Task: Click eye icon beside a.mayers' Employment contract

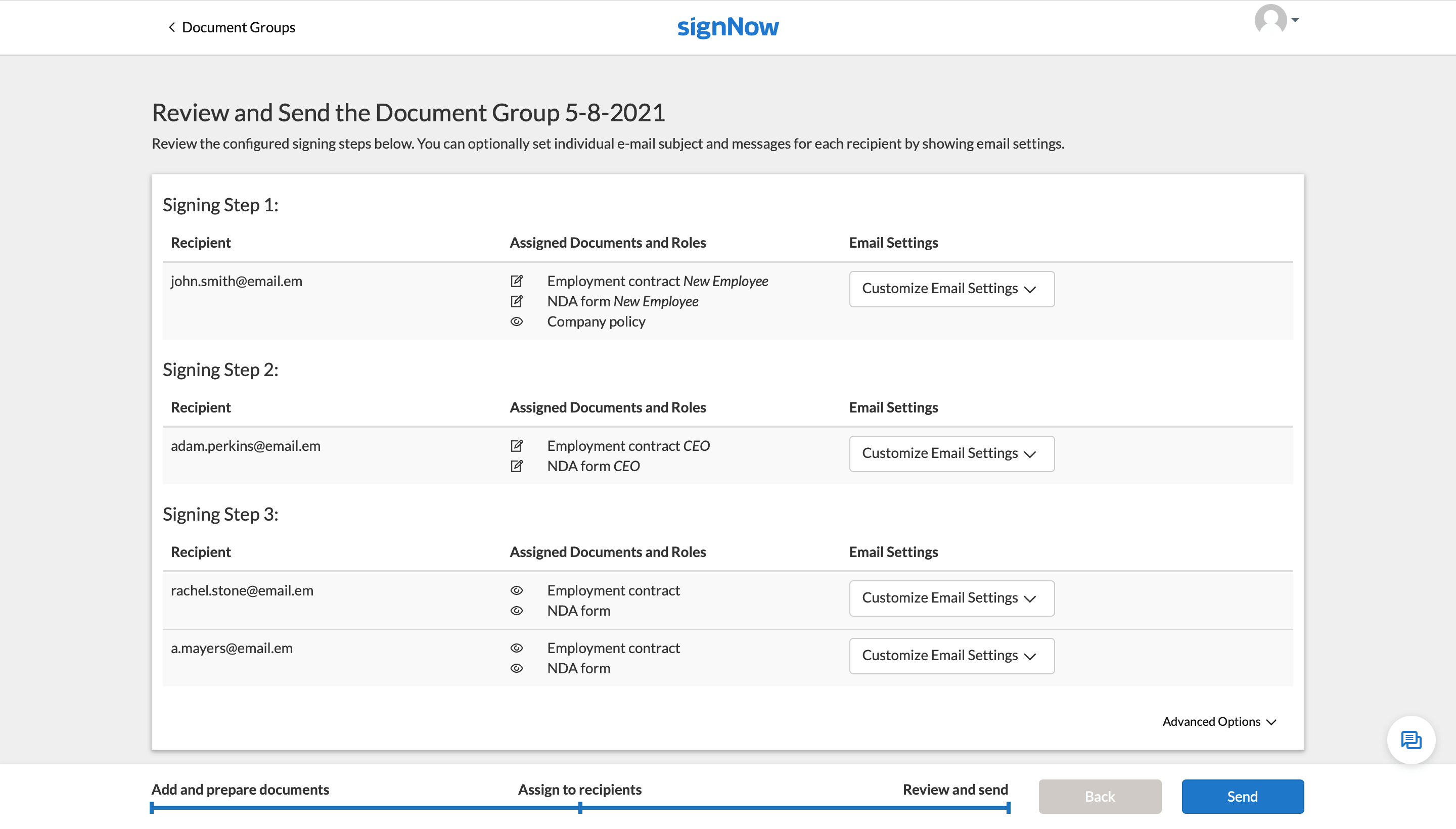Action: [517, 648]
